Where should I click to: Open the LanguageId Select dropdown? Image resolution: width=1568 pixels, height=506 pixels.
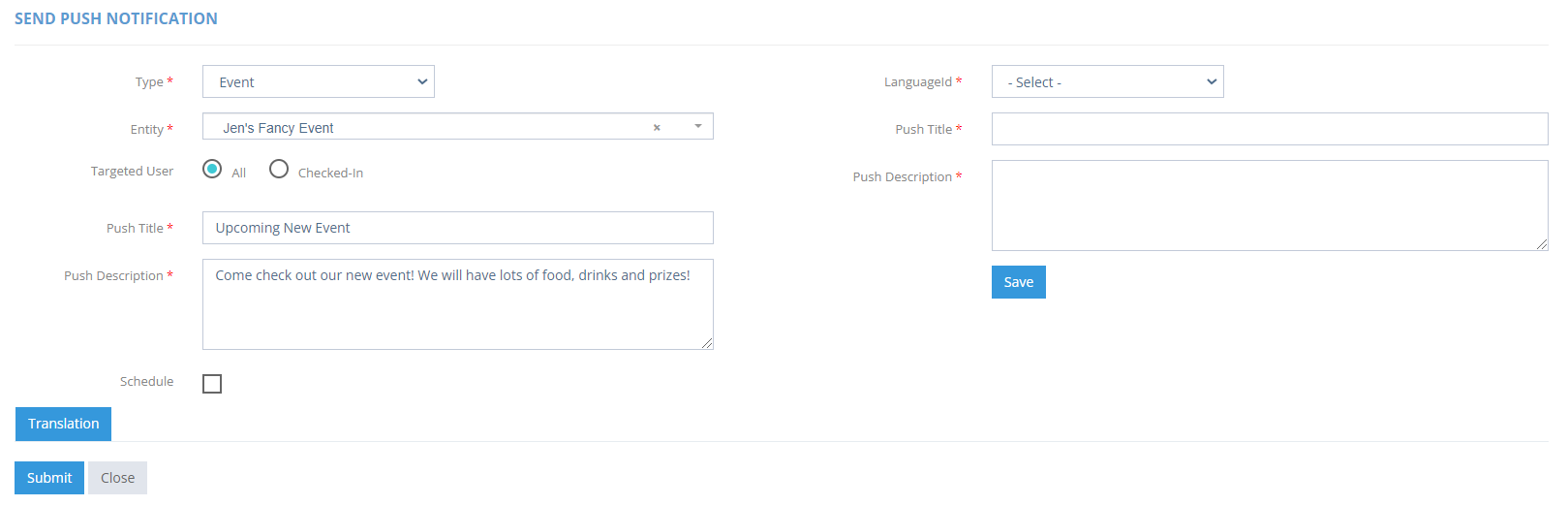1107,81
